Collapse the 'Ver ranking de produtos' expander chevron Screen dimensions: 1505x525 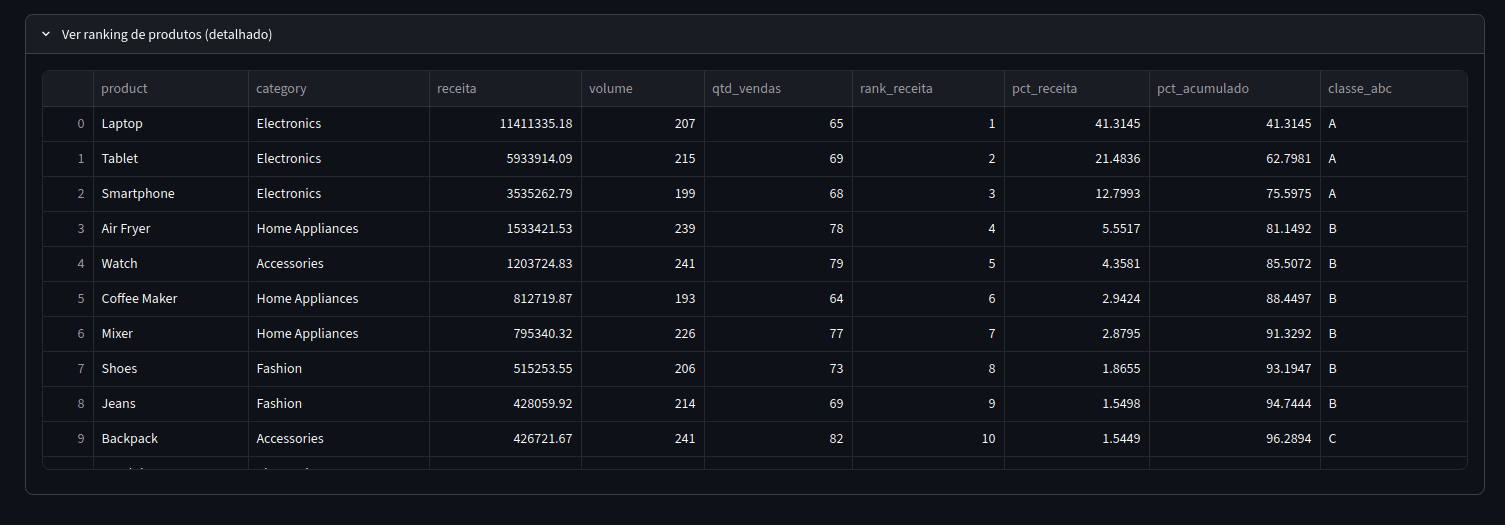tap(46, 34)
